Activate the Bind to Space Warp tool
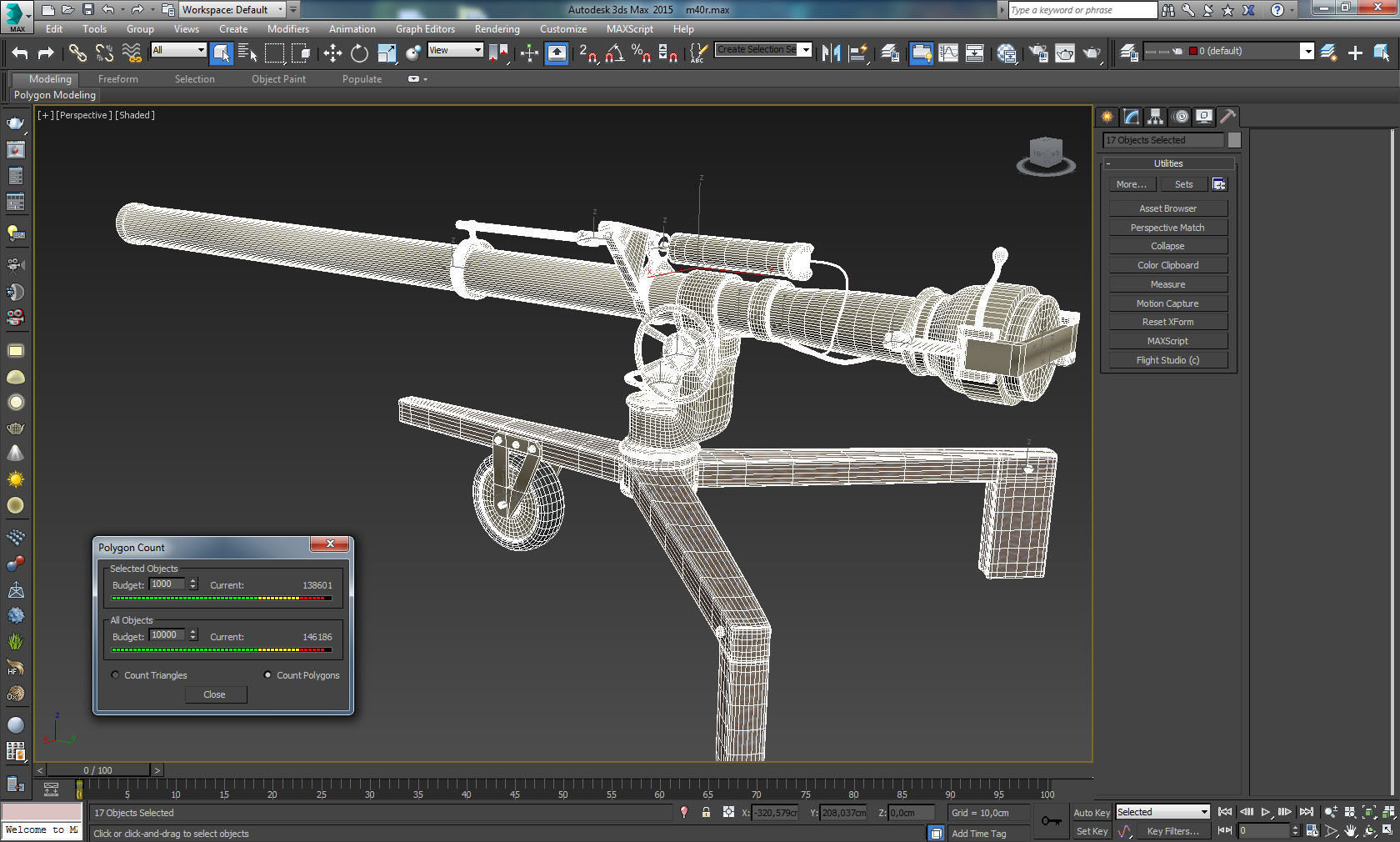The image size is (1400, 842). pos(132,53)
